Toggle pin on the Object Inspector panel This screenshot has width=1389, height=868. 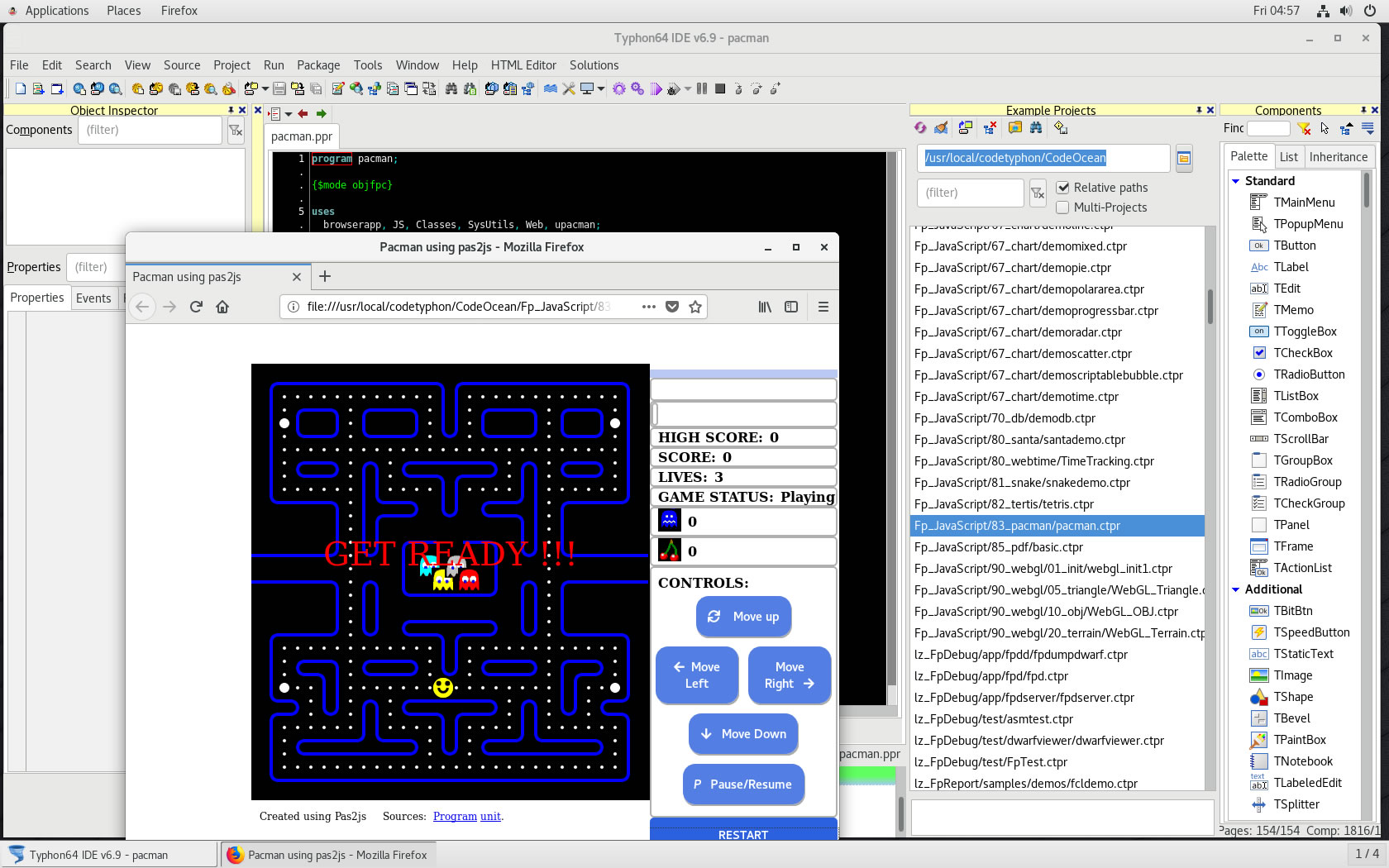231,110
